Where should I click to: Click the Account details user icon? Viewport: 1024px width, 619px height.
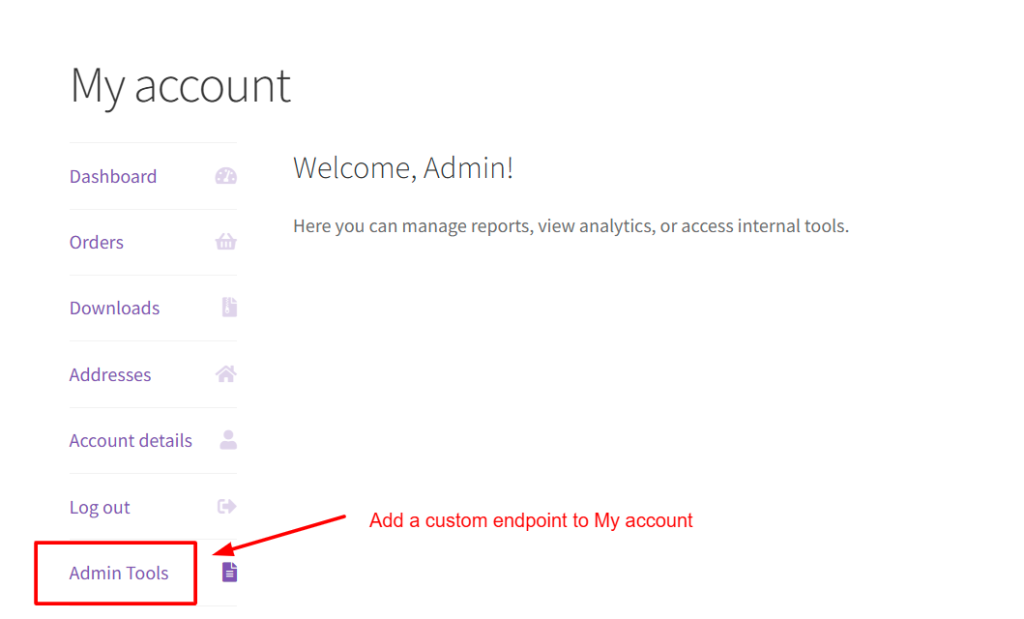pos(228,440)
